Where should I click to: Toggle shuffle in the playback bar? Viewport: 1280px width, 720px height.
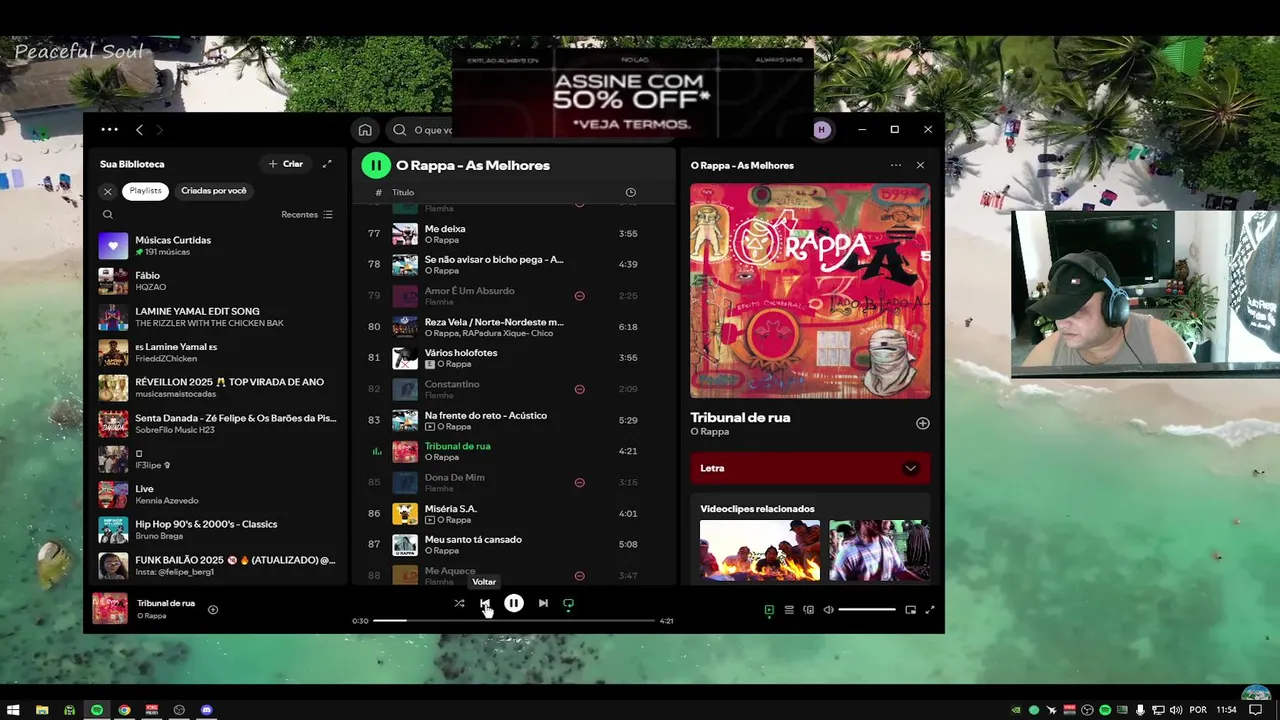pos(459,603)
